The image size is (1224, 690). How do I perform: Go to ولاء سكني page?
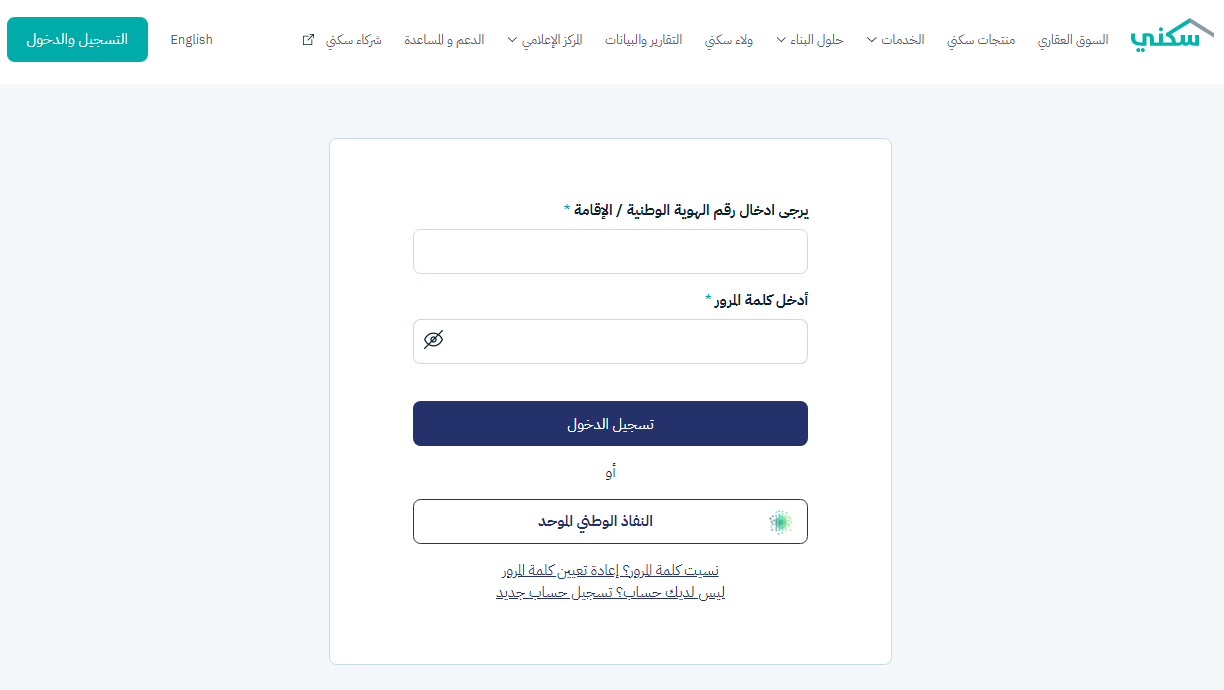pos(729,40)
